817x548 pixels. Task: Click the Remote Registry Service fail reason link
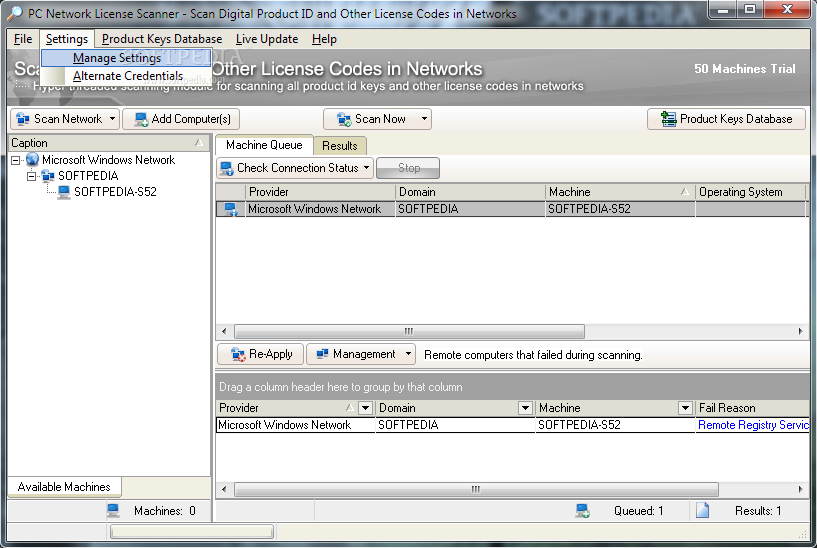[753, 425]
